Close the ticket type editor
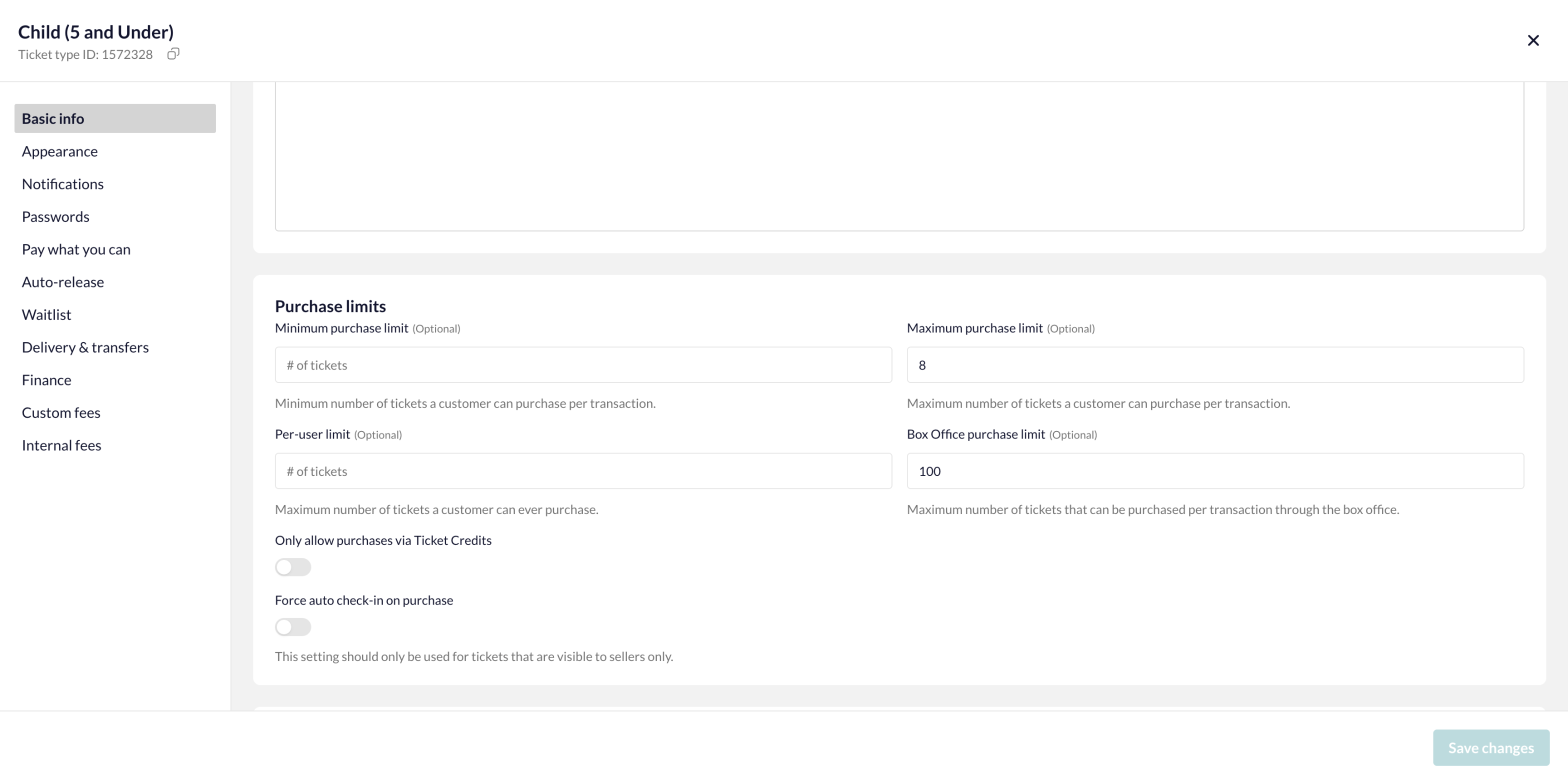Screen dimensions: 1568x784 [1532, 41]
